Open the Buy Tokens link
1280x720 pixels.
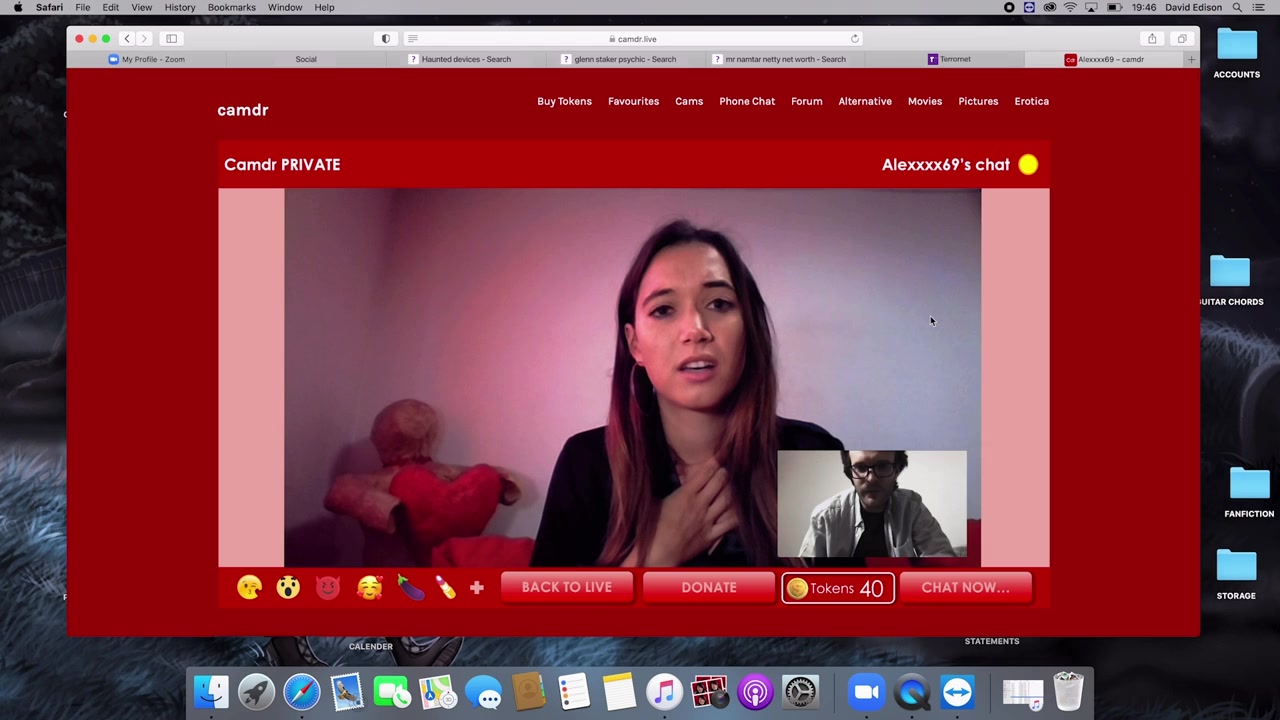(x=564, y=101)
